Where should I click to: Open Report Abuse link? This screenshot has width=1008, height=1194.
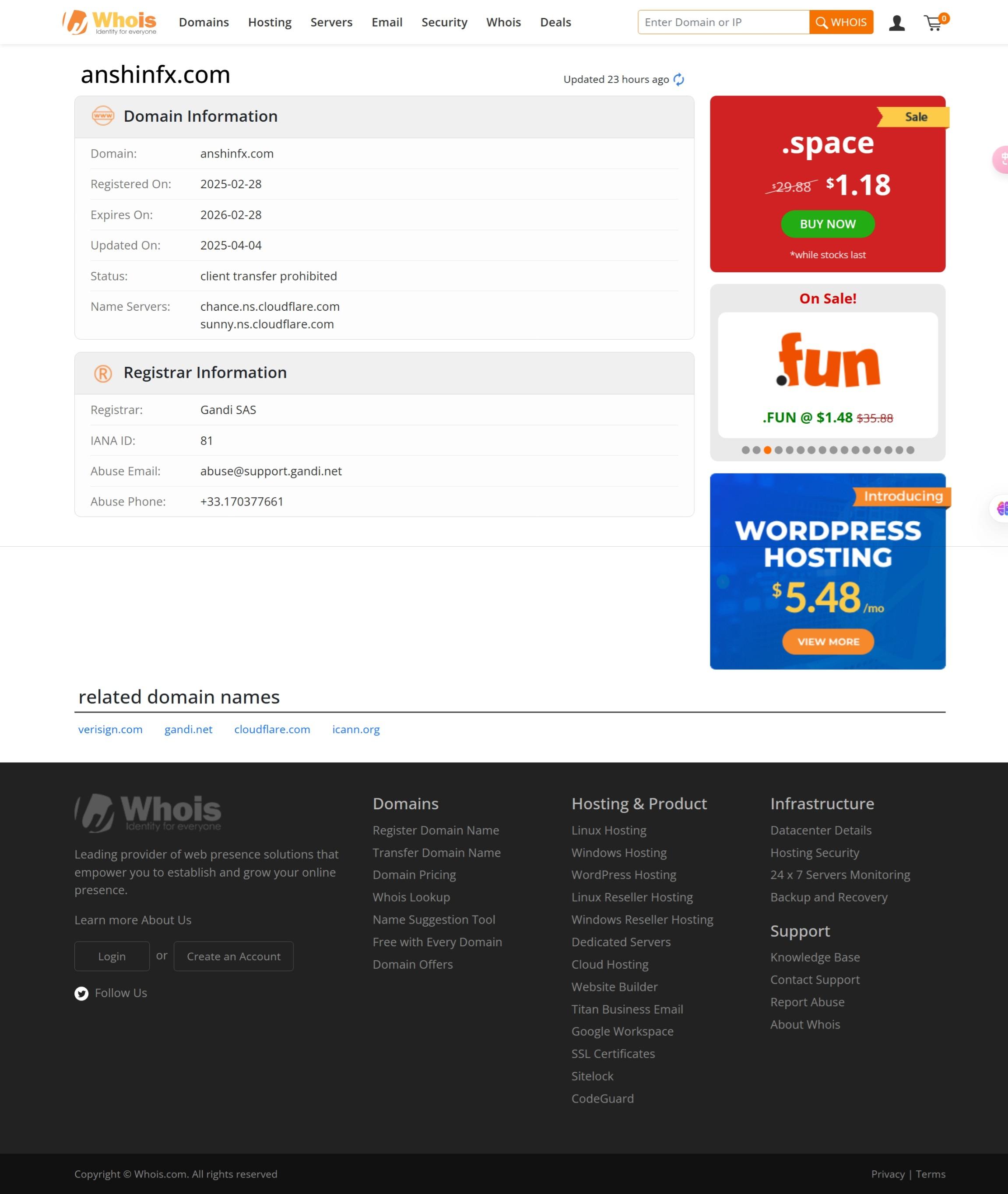tap(807, 1002)
